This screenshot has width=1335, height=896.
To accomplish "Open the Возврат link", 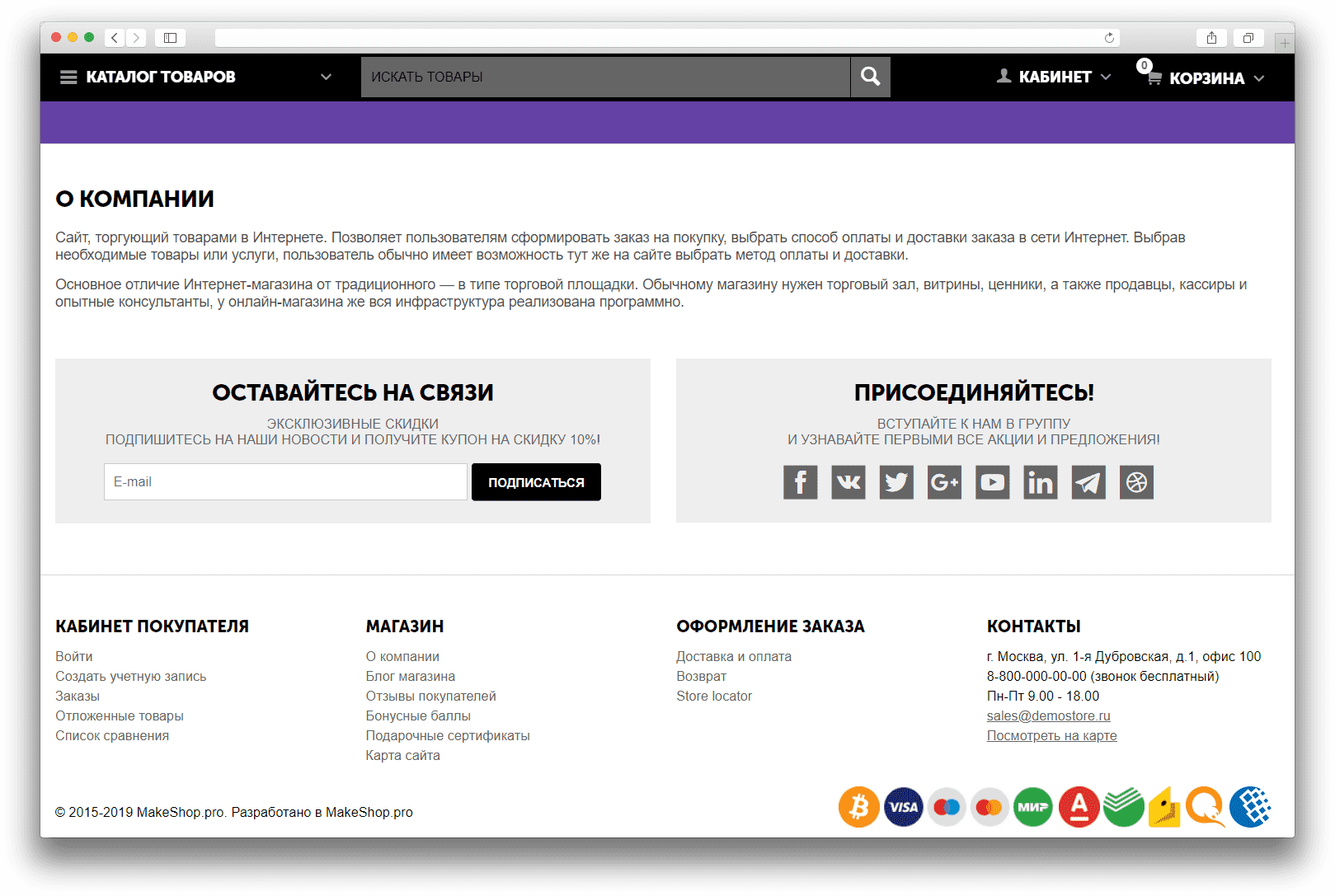I will [702, 676].
